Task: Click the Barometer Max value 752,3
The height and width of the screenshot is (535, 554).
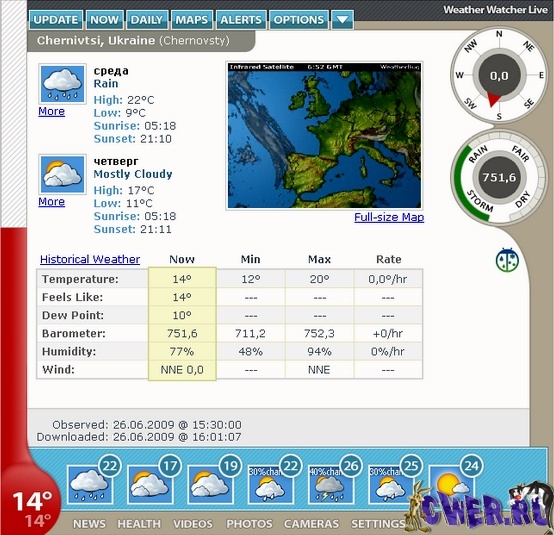Action: (x=319, y=333)
